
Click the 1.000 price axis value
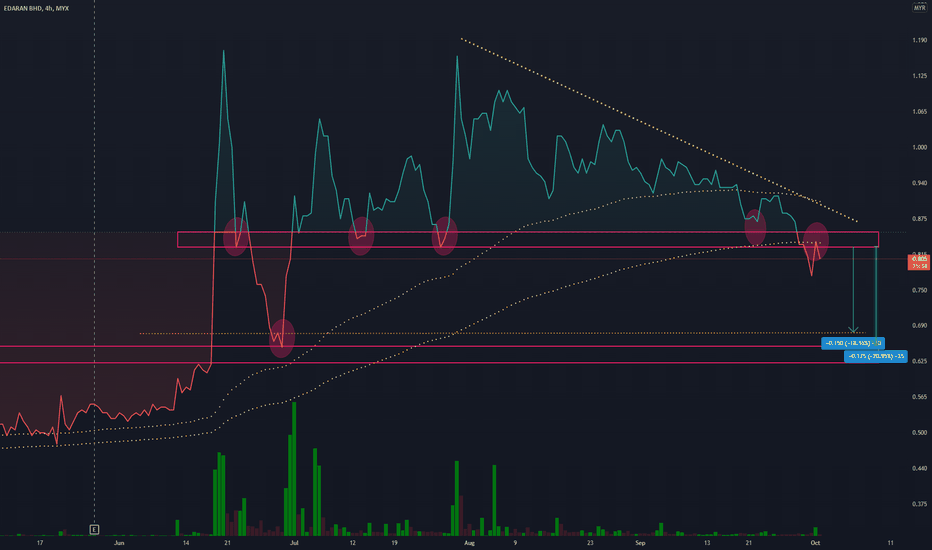[919, 147]
